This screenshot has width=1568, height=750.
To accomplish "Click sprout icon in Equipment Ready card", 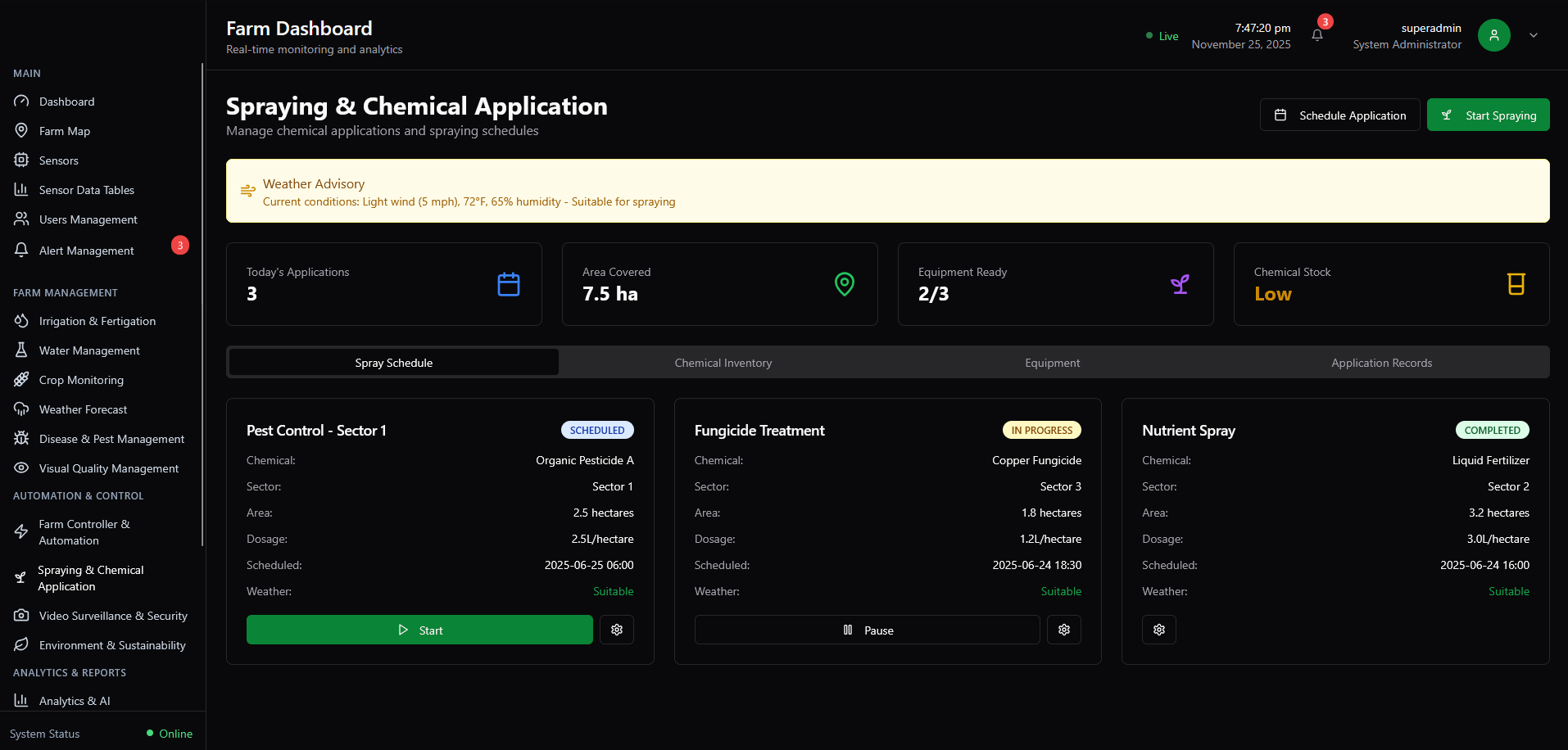I will point(1180,284).
